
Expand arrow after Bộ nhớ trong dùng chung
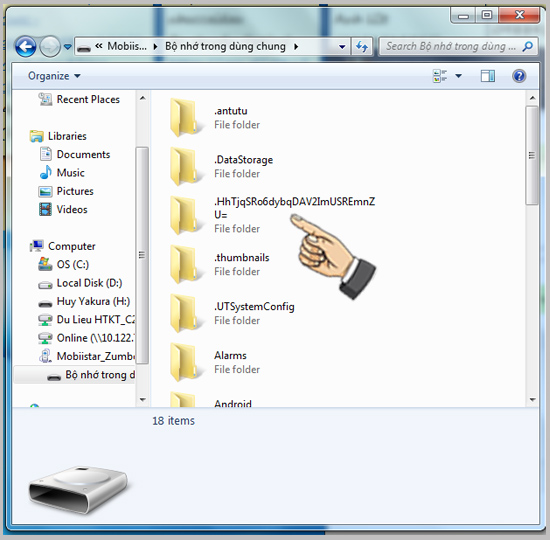point(296,47)
